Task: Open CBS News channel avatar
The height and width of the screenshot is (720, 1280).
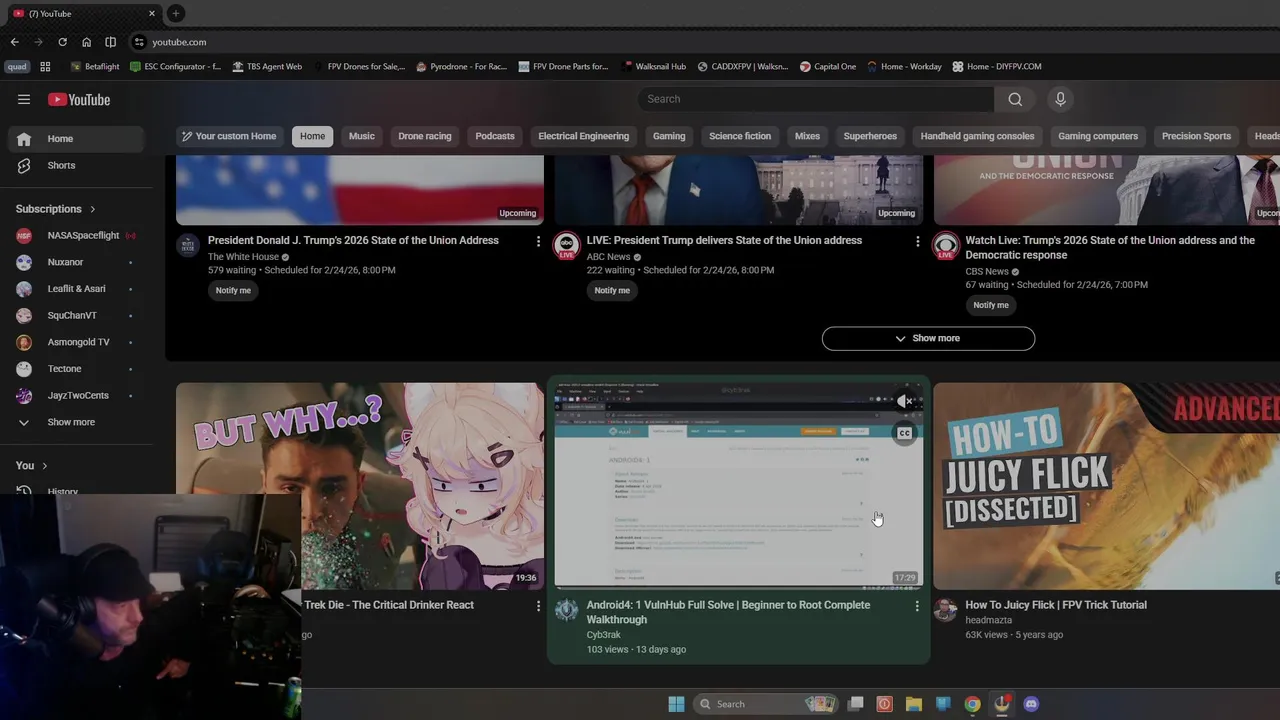Action: tap(945, 245)
